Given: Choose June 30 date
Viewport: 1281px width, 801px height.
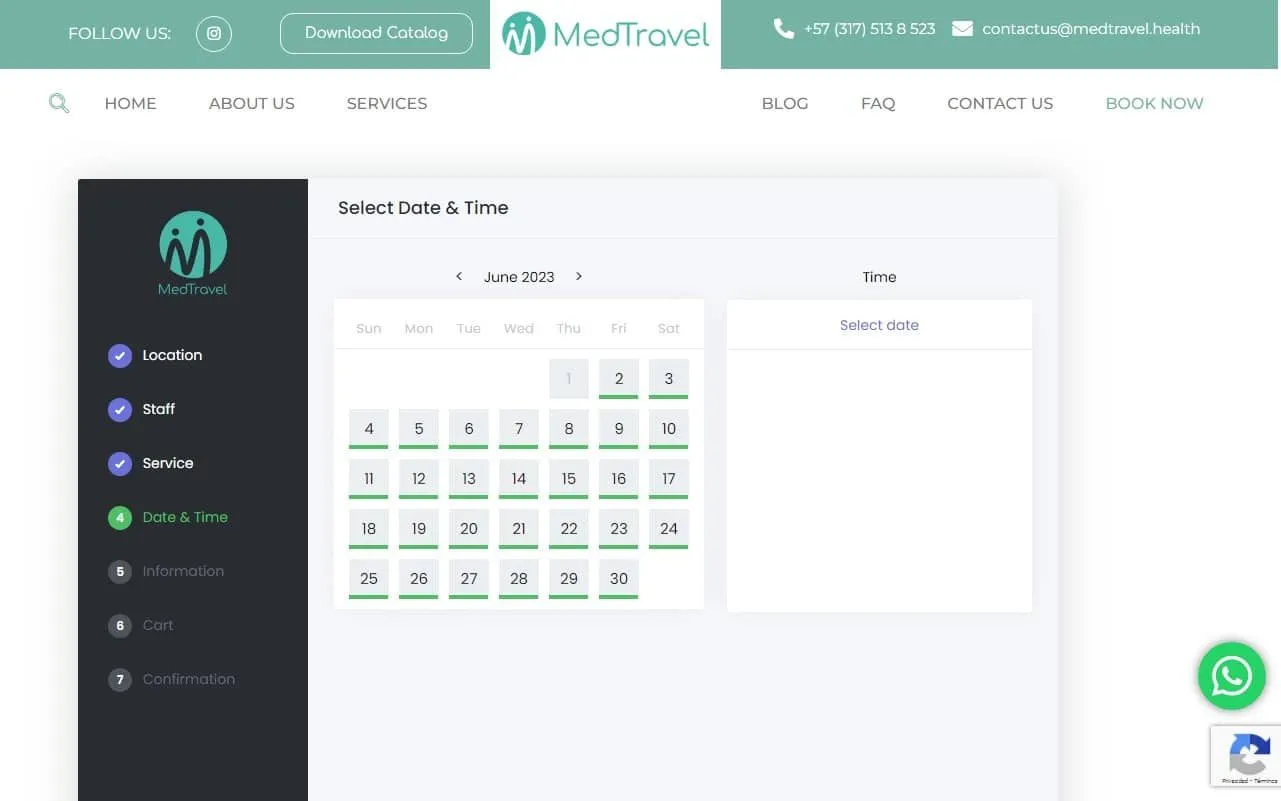Looking at the screenshot, I should click(x=619, y=579).
